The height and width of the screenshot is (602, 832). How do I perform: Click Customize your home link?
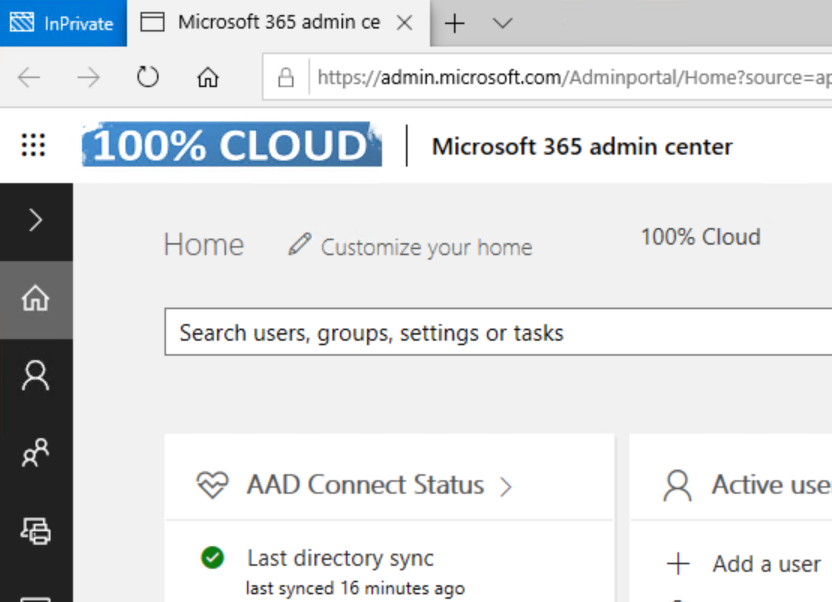point(426,247)
